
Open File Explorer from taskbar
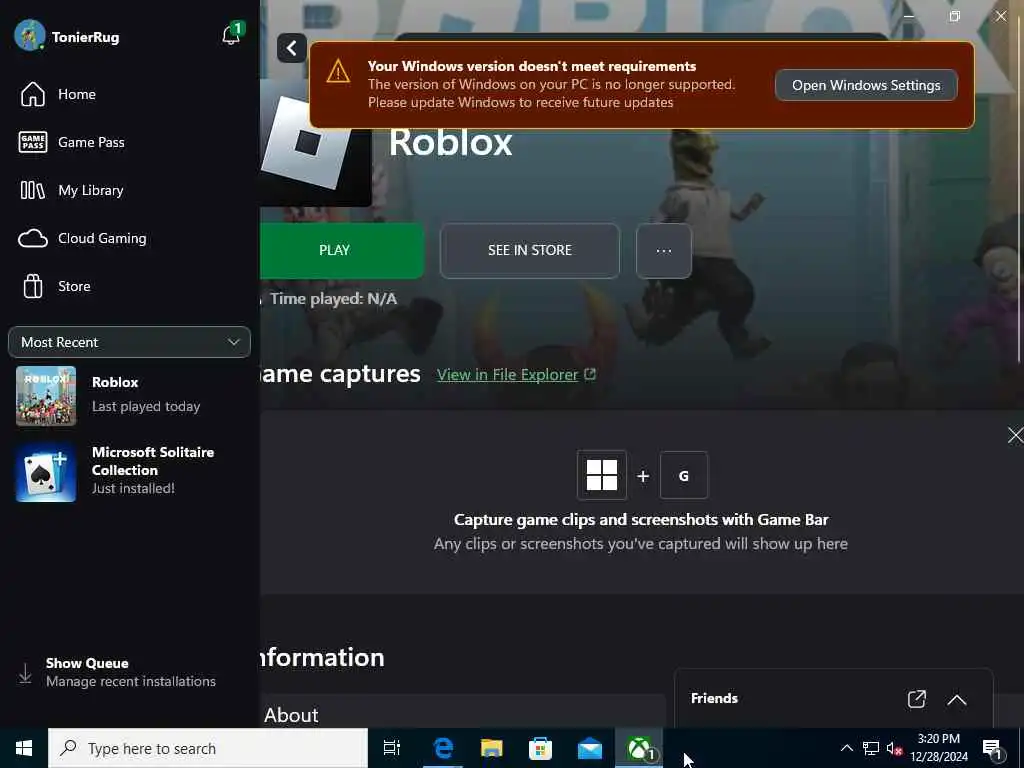(492, 748)
